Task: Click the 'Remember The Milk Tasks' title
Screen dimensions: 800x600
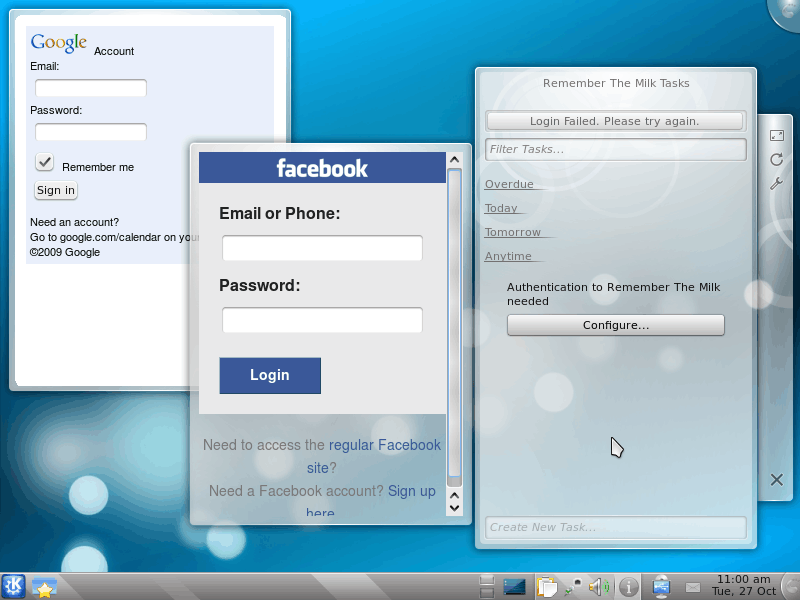Action: point(616,83)
